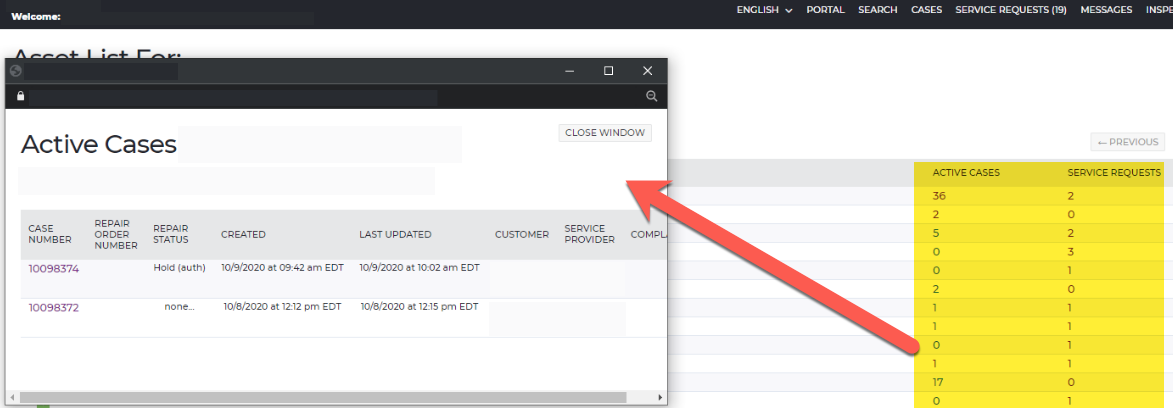Click the SERVICE REQUESTS column header in asset list
Screen dimensions: 1173x408
1114,173
